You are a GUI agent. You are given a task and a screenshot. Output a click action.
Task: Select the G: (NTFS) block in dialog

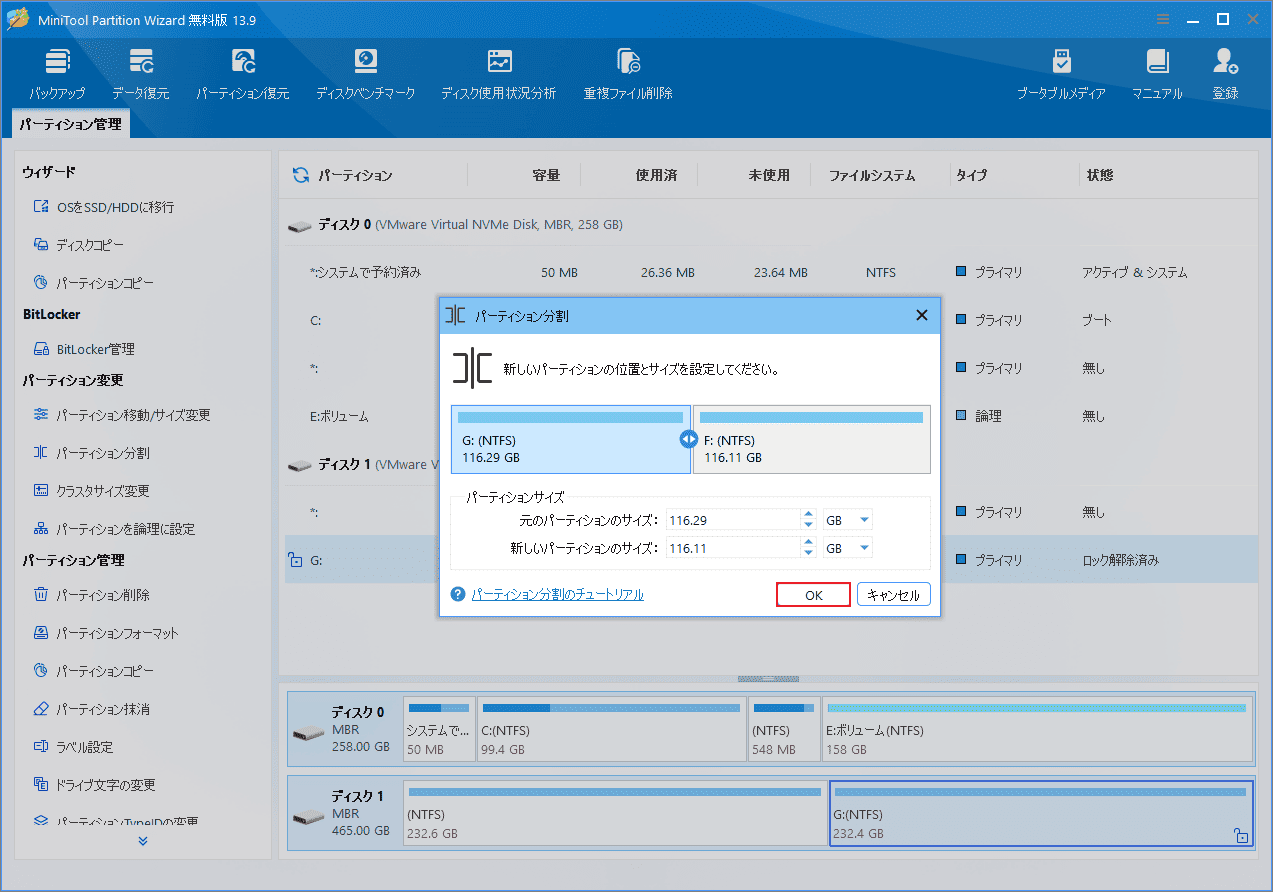570,439
